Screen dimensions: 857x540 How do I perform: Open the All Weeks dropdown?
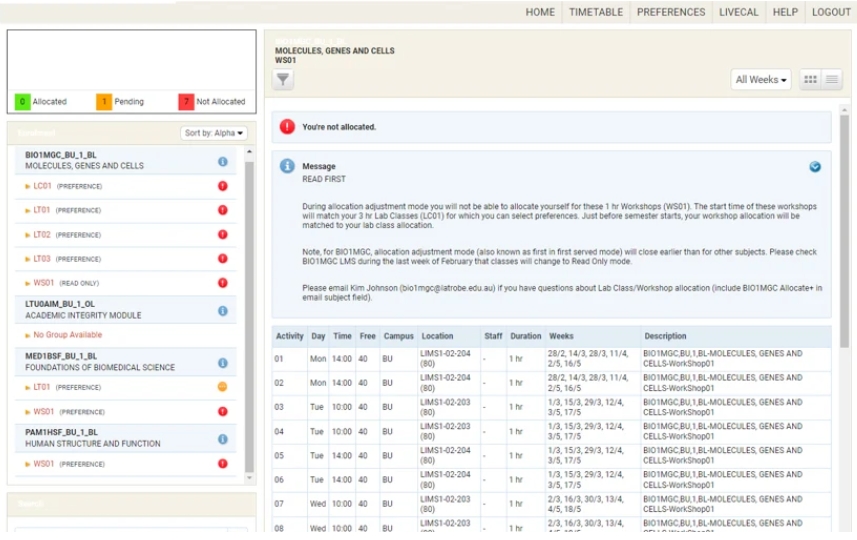(761, 80)
